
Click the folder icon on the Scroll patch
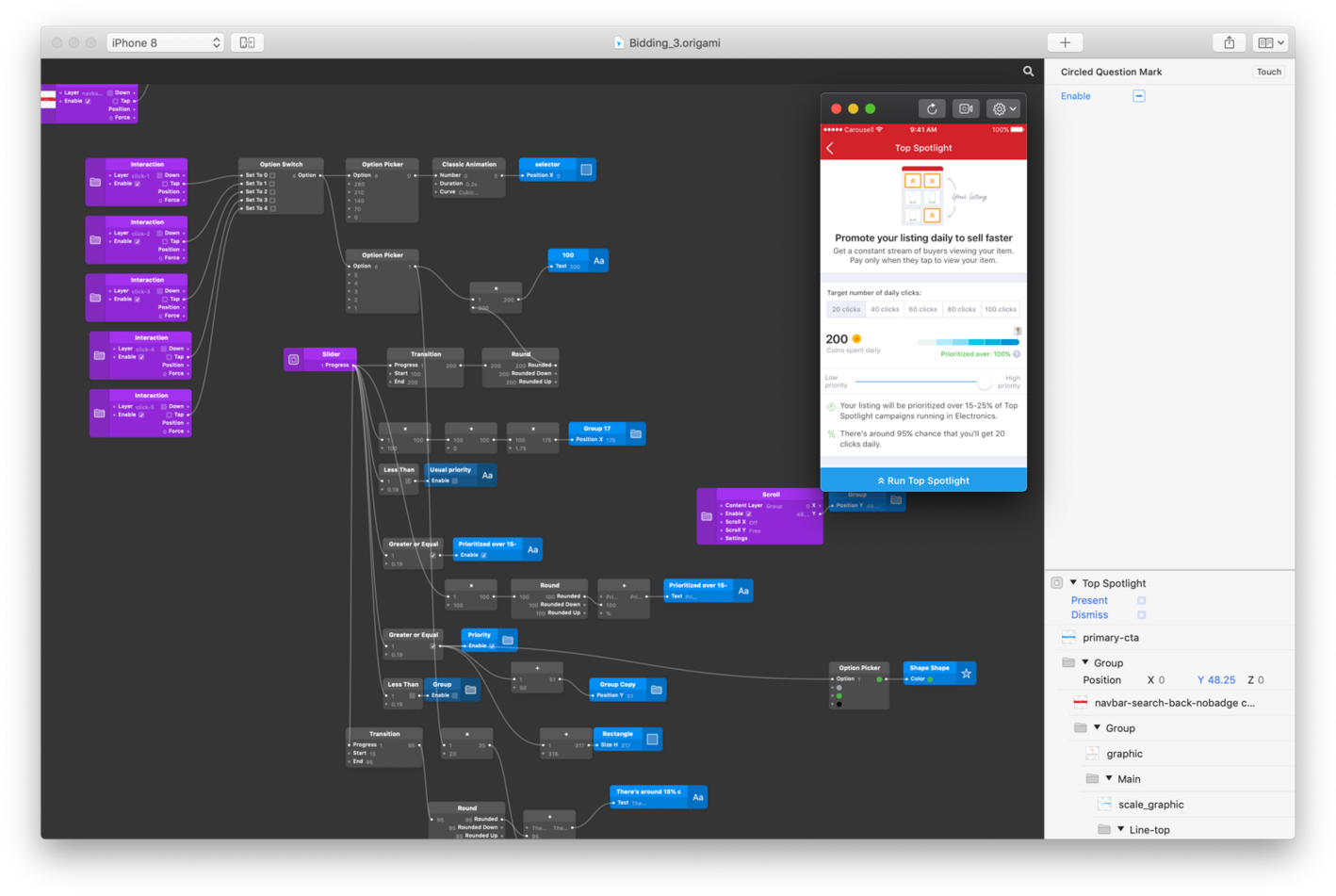(707, 516)
